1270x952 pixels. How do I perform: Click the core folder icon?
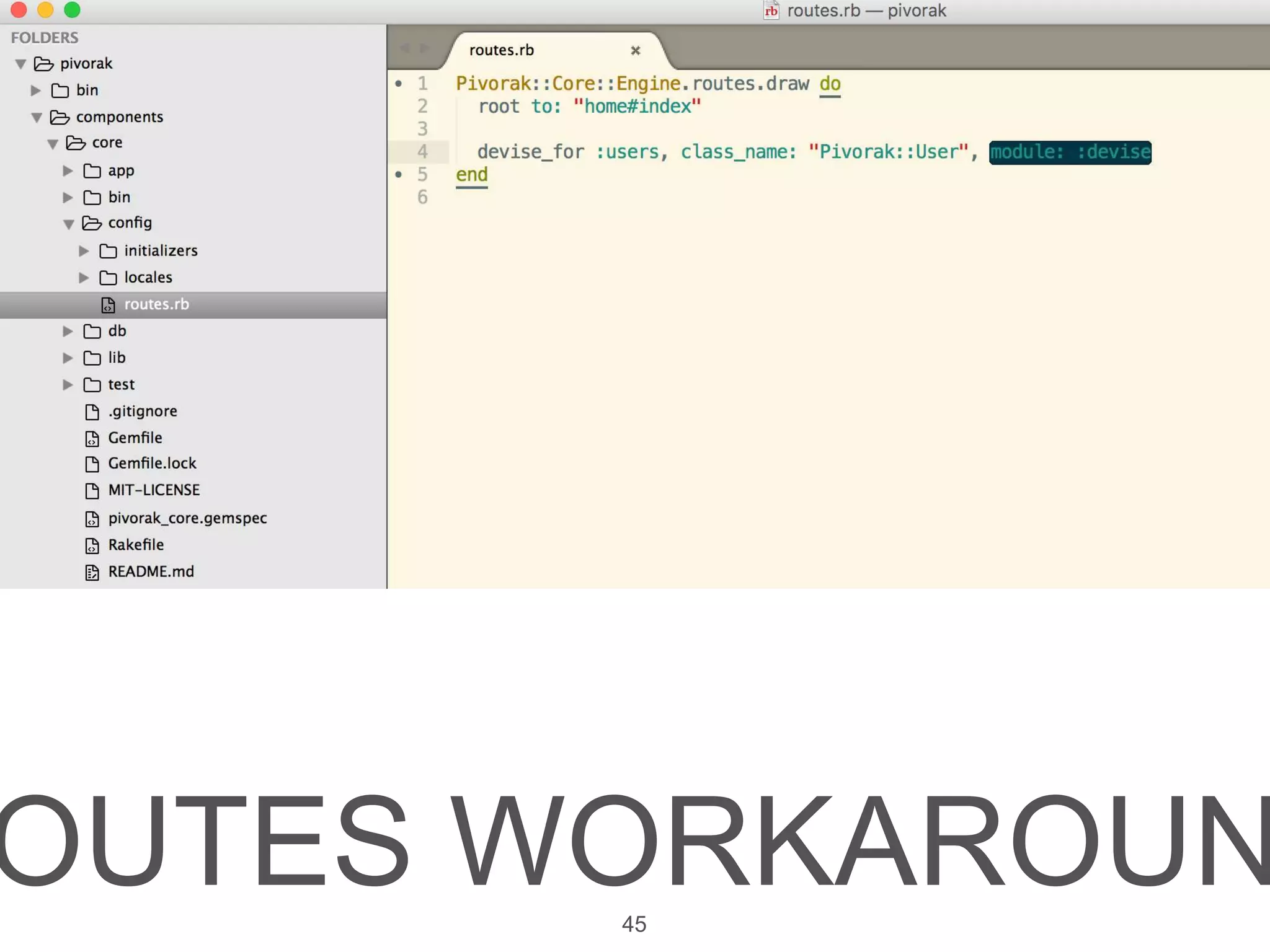click(76, 143)
